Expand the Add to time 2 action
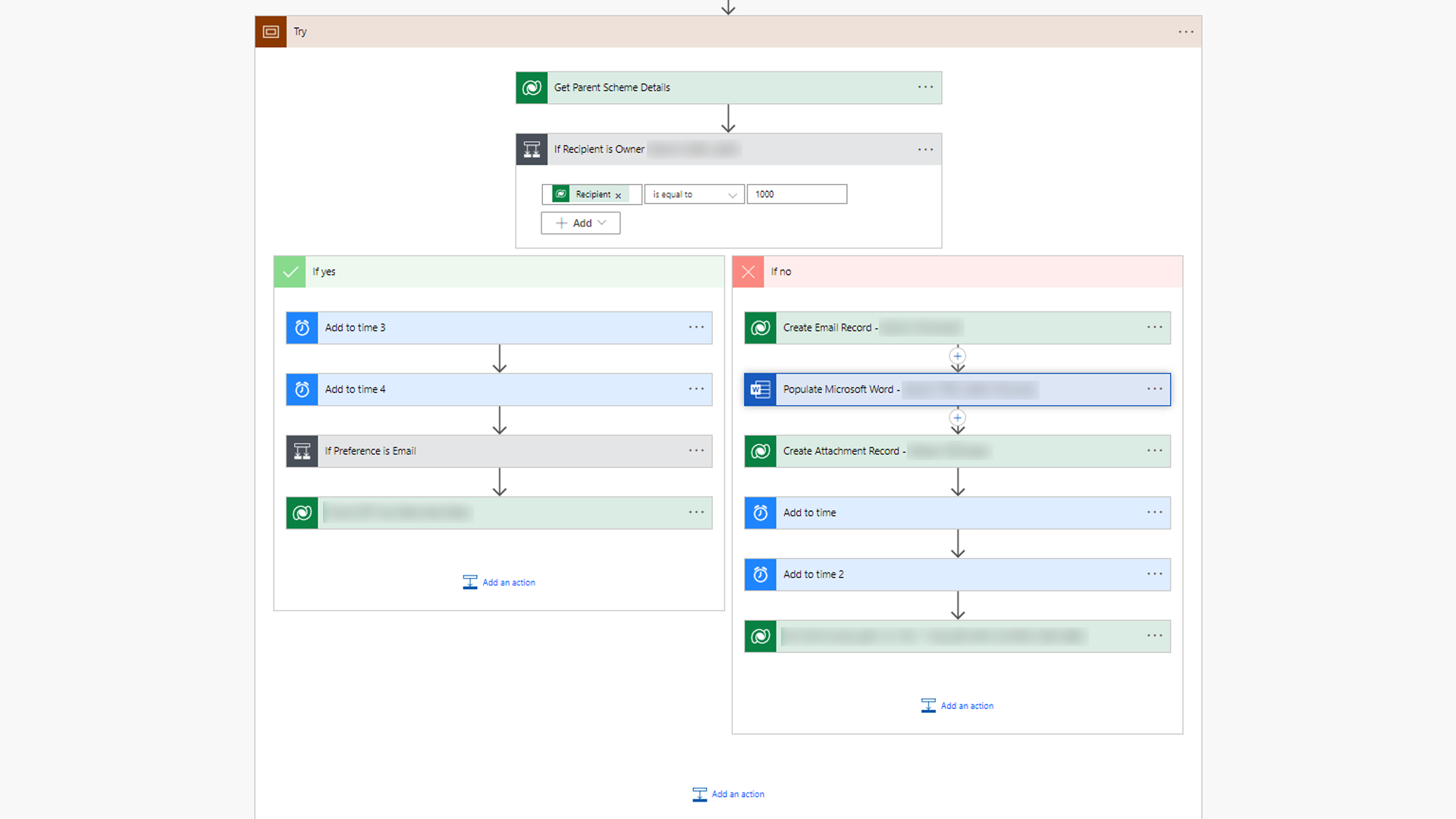The height and width of the screenshot is (819, 1456). pos(957,575)
